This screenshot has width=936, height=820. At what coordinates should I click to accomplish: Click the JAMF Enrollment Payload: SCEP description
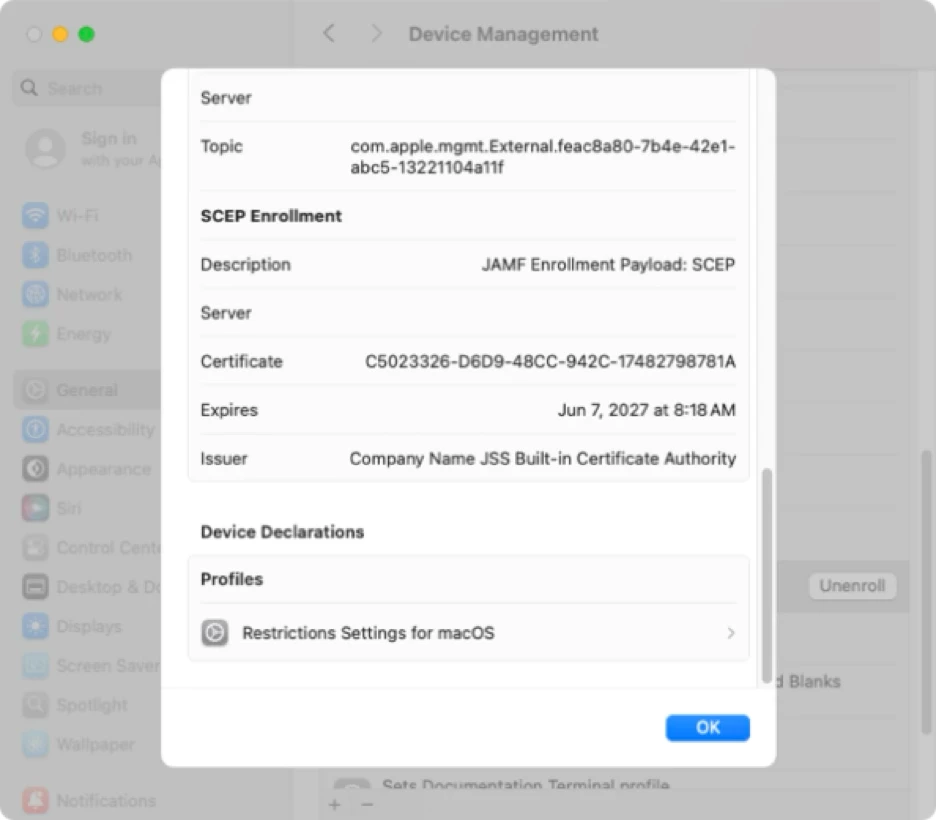tap(608, 264)
